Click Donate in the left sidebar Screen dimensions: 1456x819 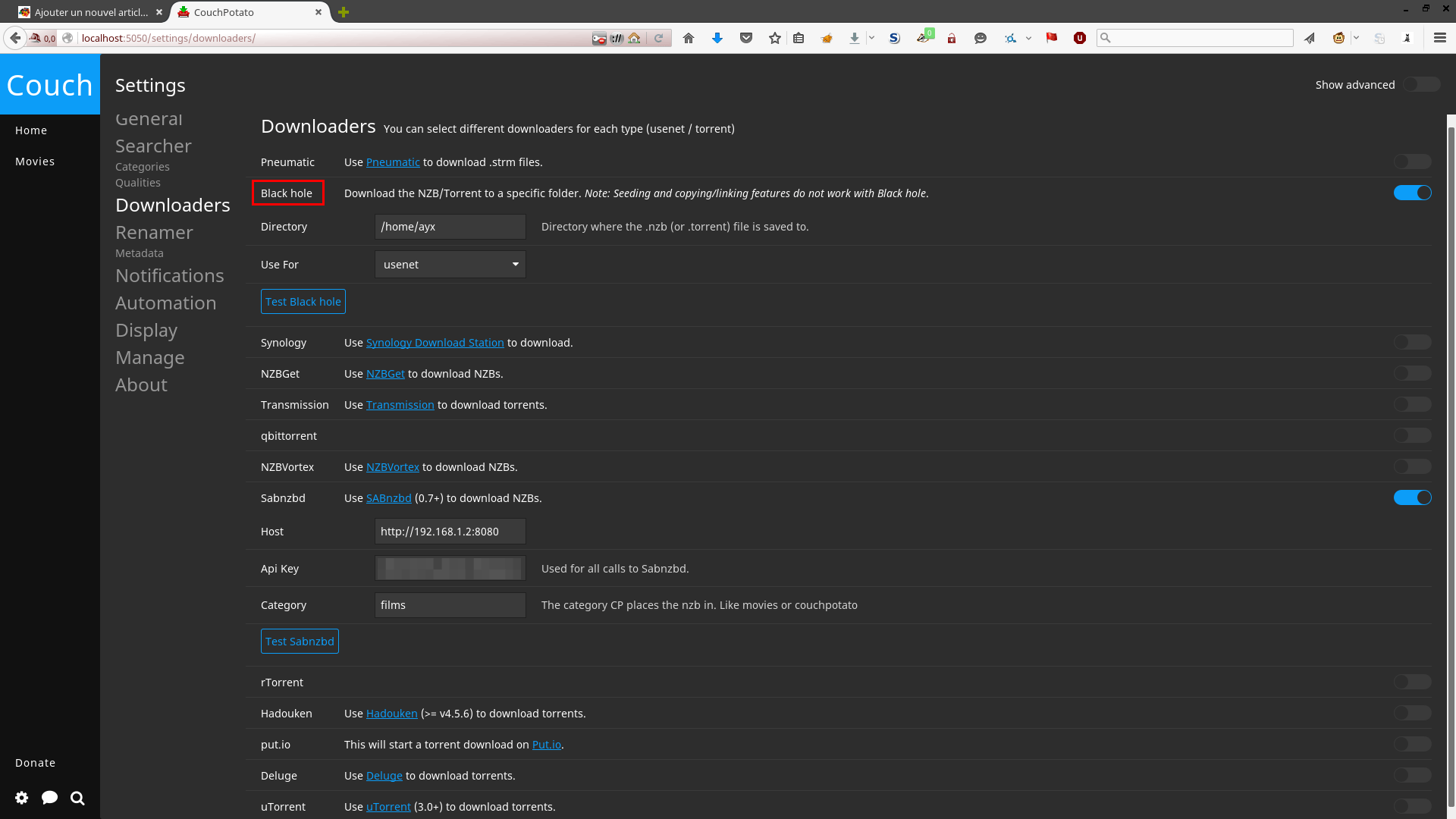point(36,763)
